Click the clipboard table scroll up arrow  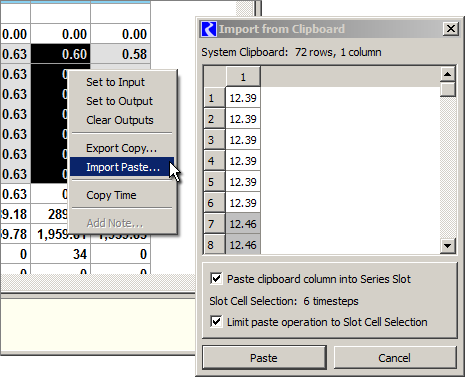[448, 74]
